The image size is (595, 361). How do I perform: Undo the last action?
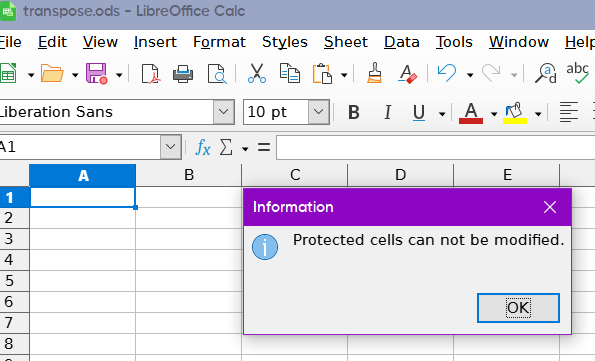(447, 73)
